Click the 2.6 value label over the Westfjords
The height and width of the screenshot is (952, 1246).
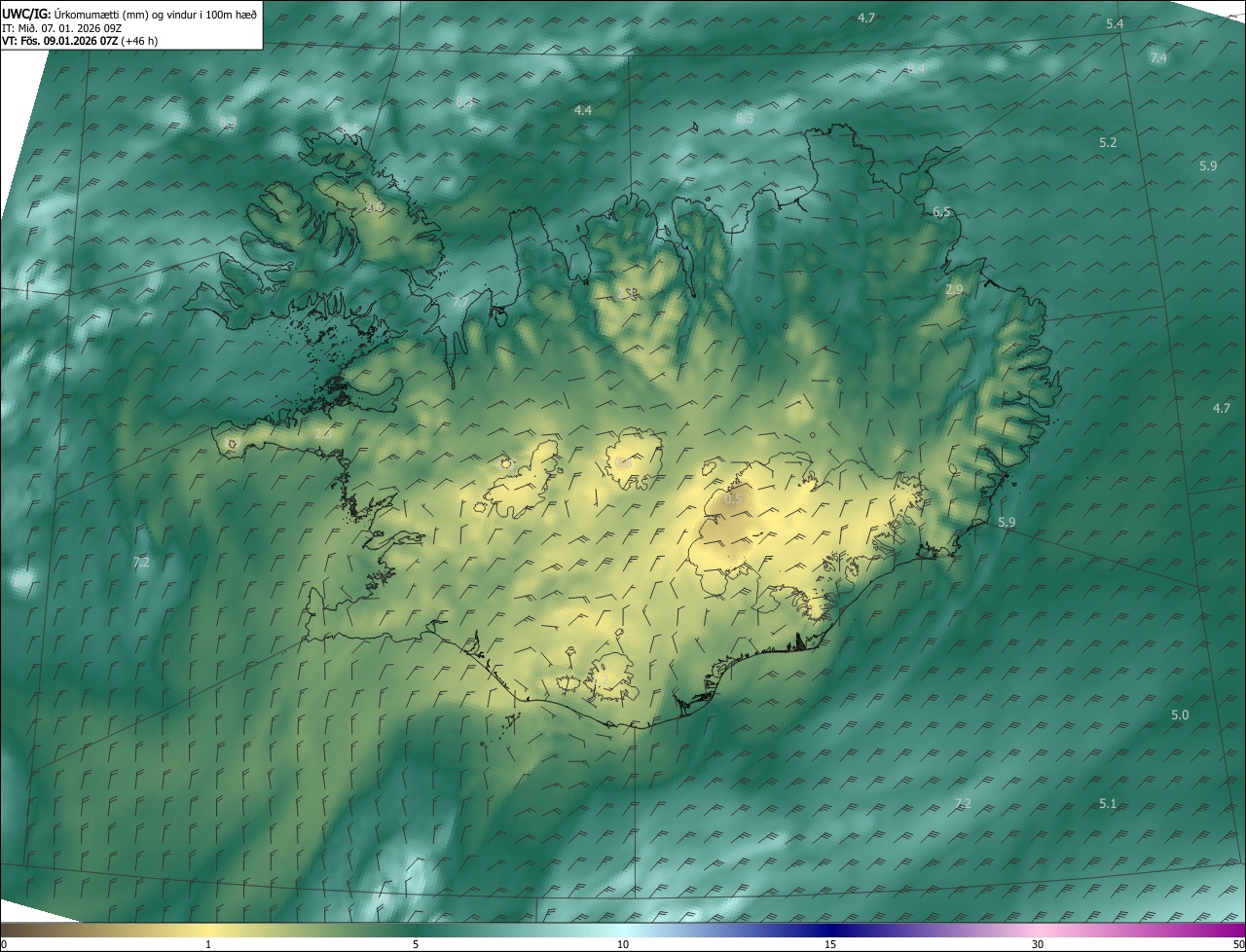click(x=374, y=207)
